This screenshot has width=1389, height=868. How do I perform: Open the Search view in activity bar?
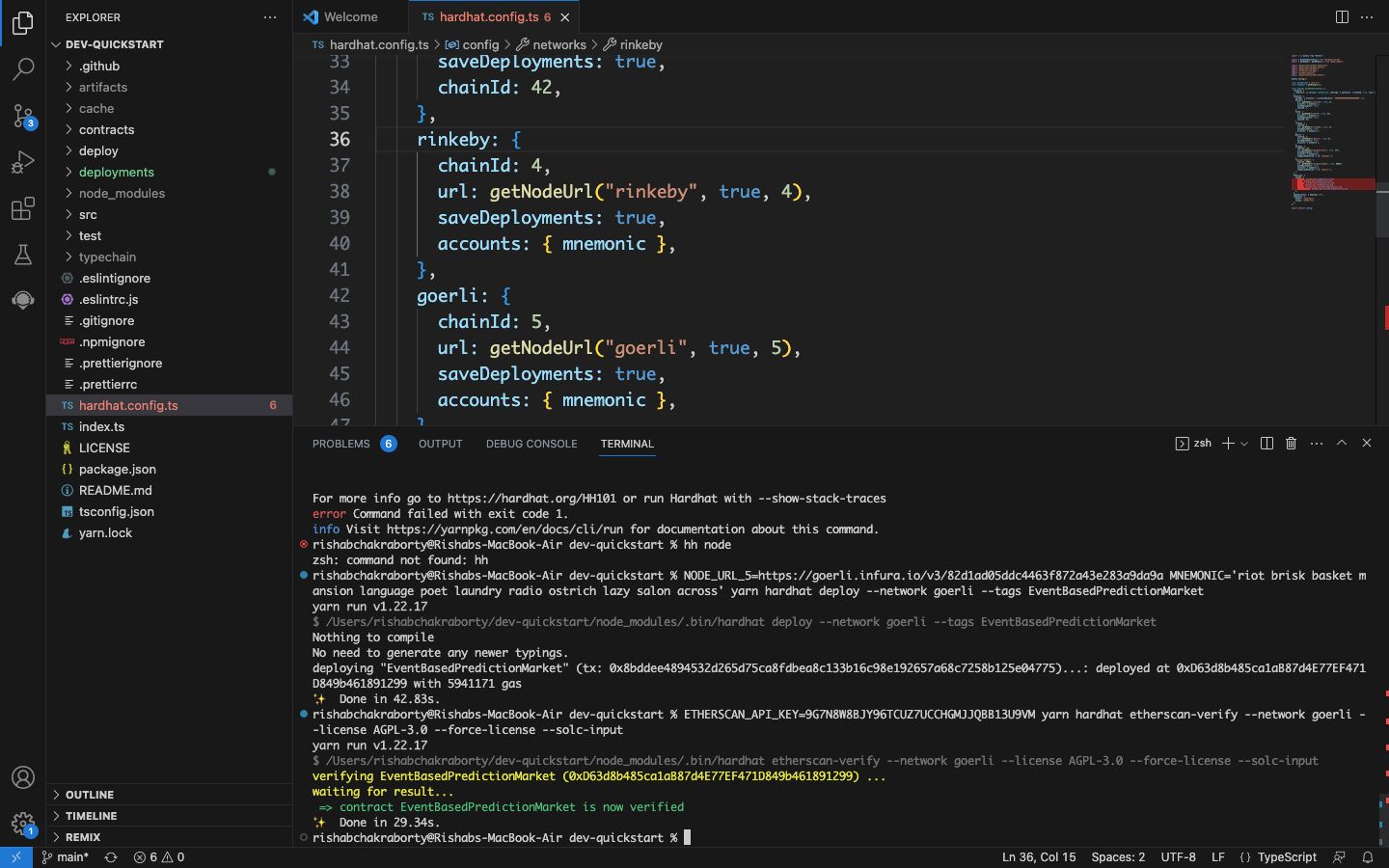23,69
